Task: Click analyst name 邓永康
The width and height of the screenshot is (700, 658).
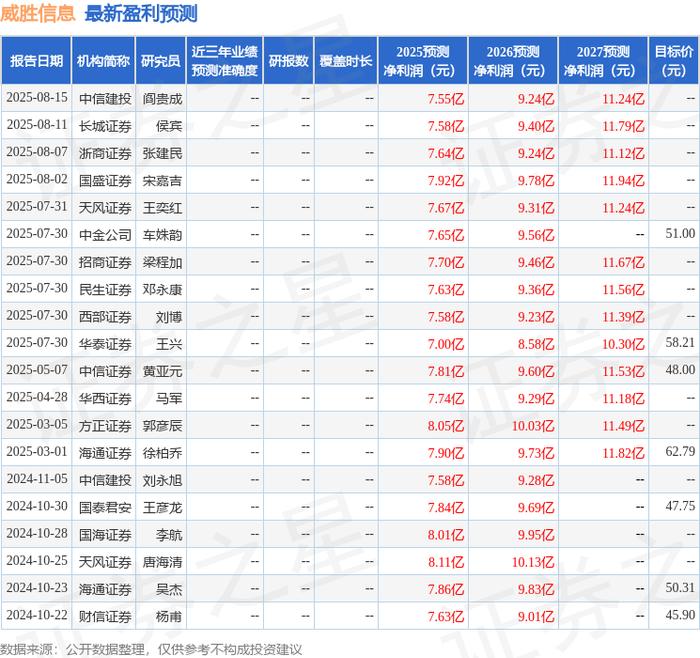Action: [x=162, y=289]
